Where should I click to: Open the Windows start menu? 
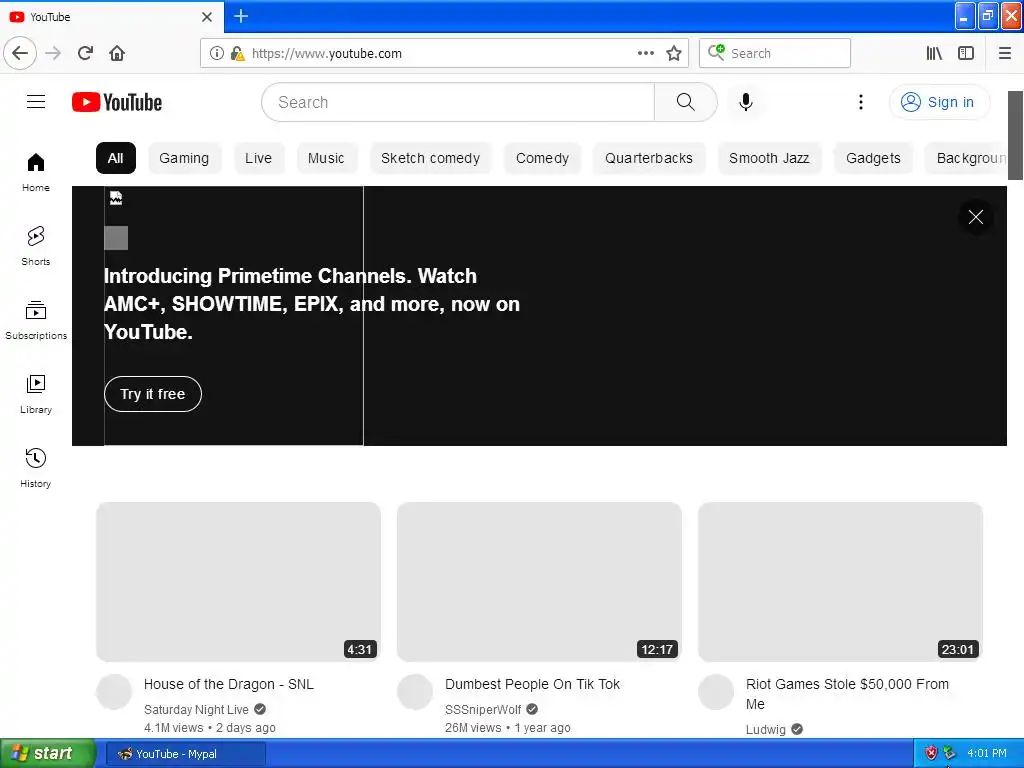tap(48, 753)
